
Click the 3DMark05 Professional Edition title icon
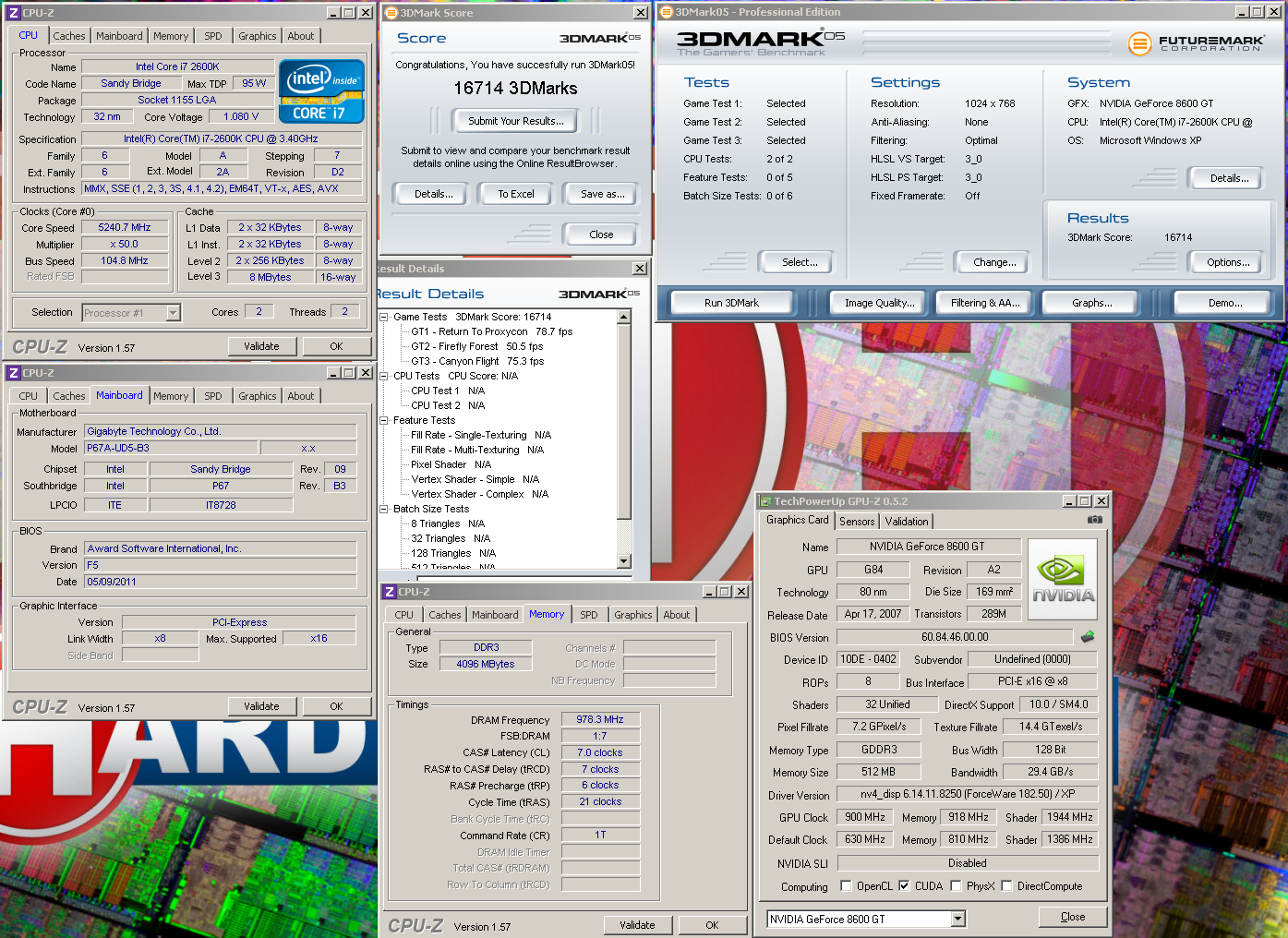tap(667, 12)
